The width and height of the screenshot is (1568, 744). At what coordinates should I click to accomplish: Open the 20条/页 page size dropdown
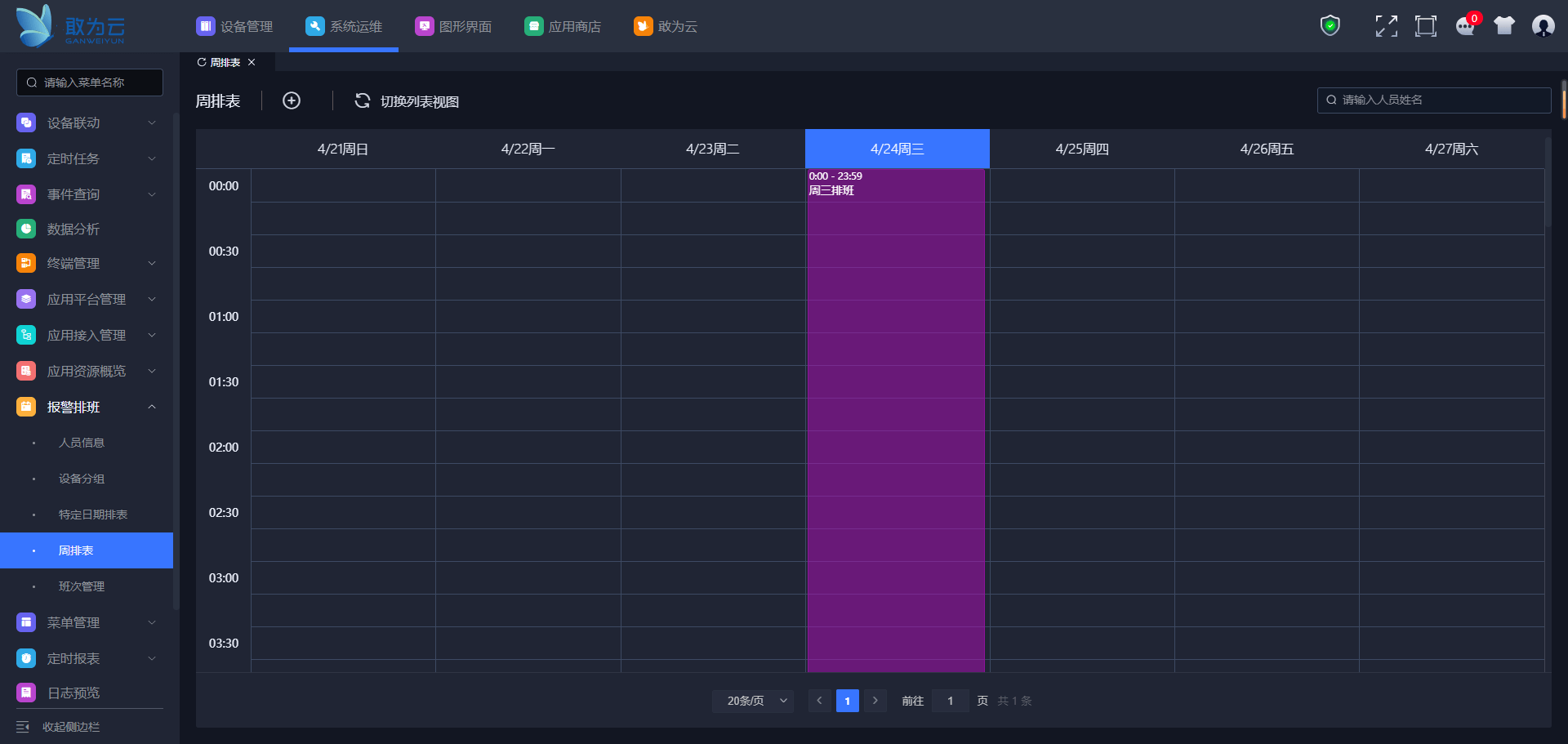(x=752, y=701)
